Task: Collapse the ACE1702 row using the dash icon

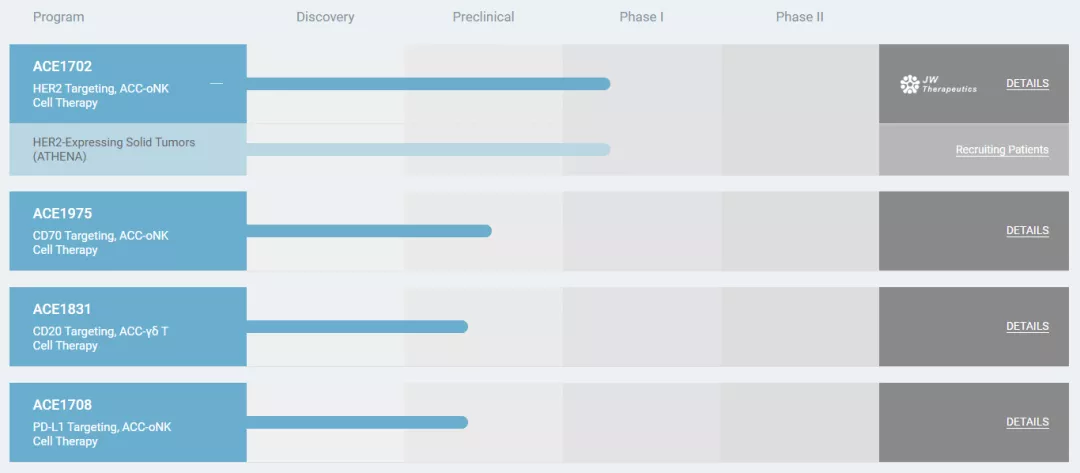Action: (x=216, y=84)
